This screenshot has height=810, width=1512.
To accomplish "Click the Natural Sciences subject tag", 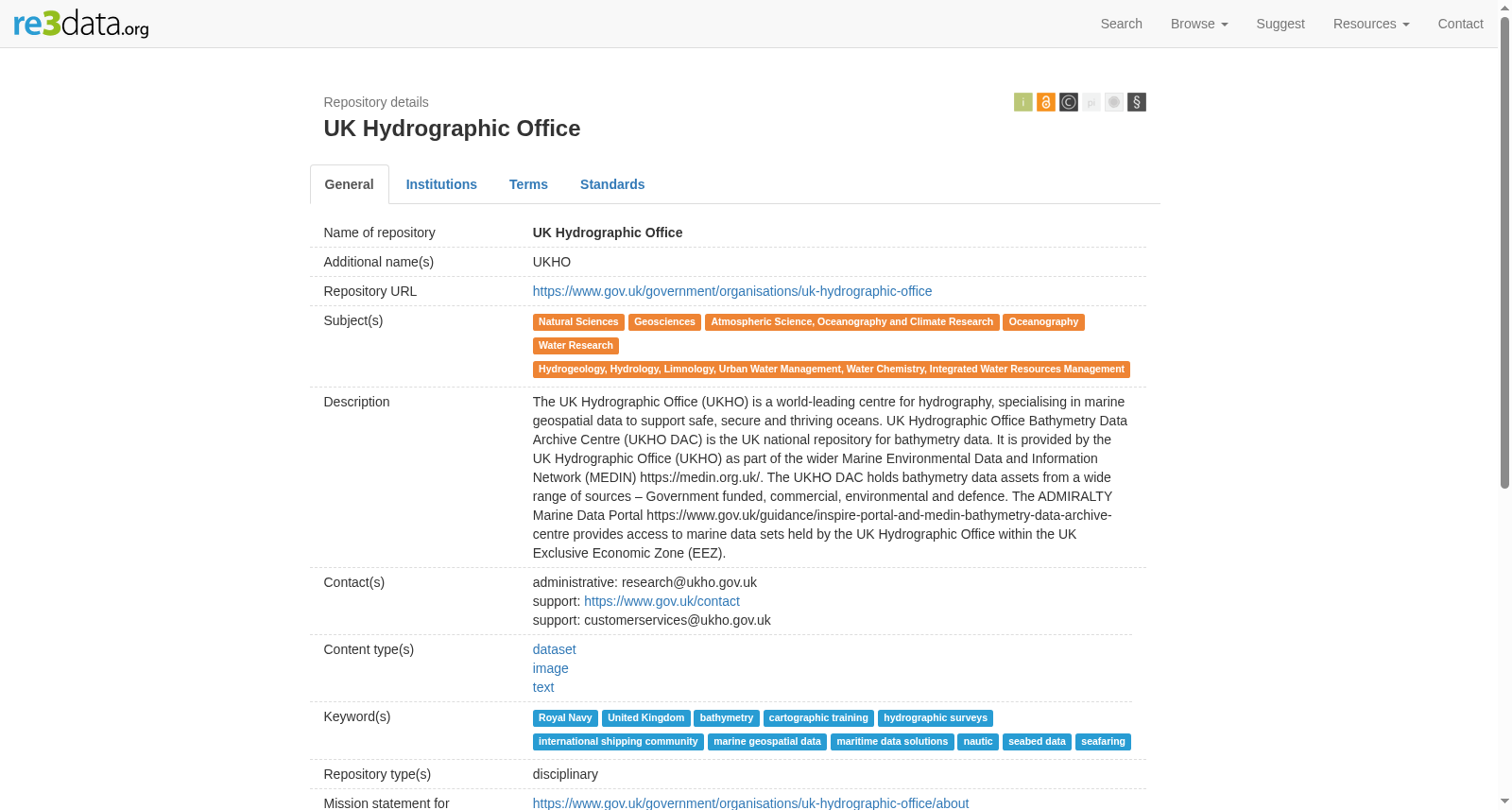I will (578, 322).
